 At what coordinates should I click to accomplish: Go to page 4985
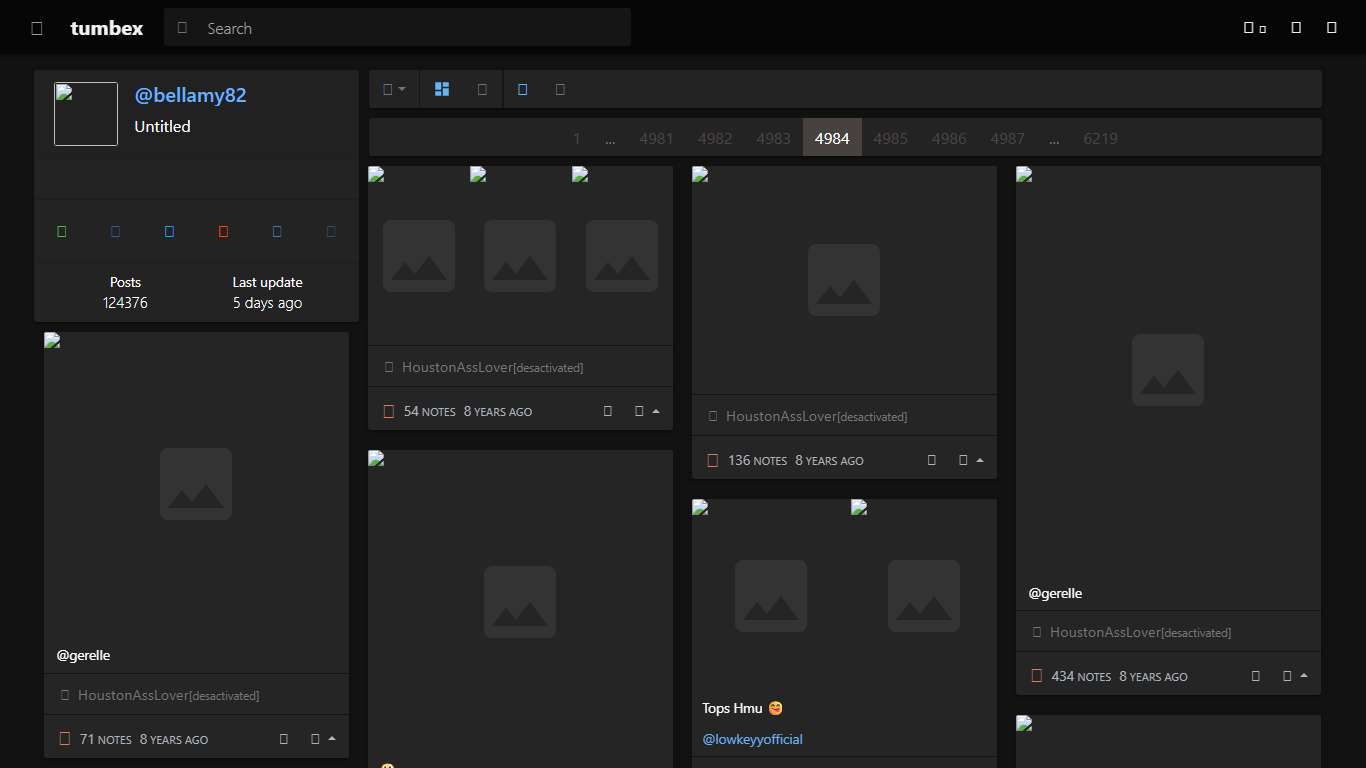click(x=890, y=138)
